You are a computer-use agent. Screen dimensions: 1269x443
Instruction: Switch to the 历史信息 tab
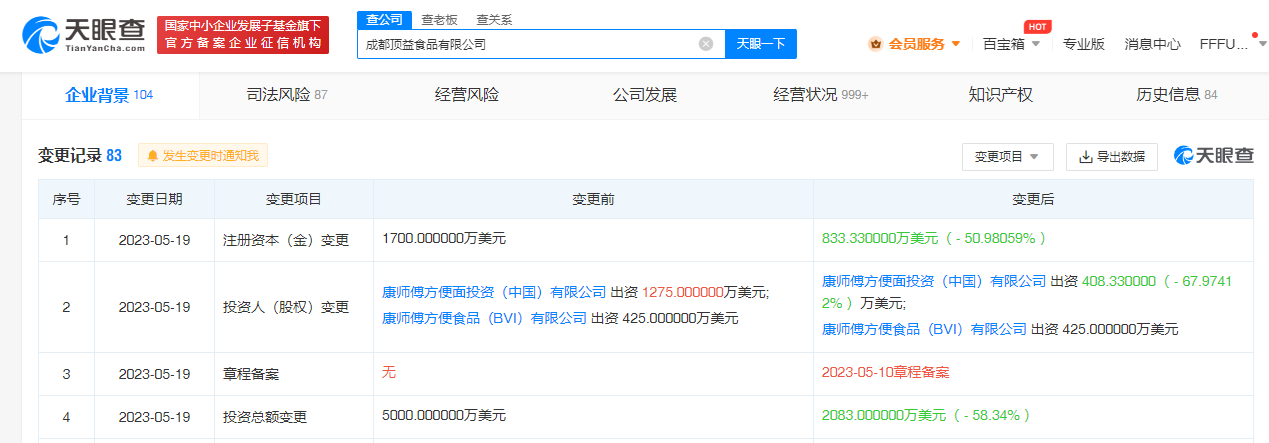(1177, 95)
